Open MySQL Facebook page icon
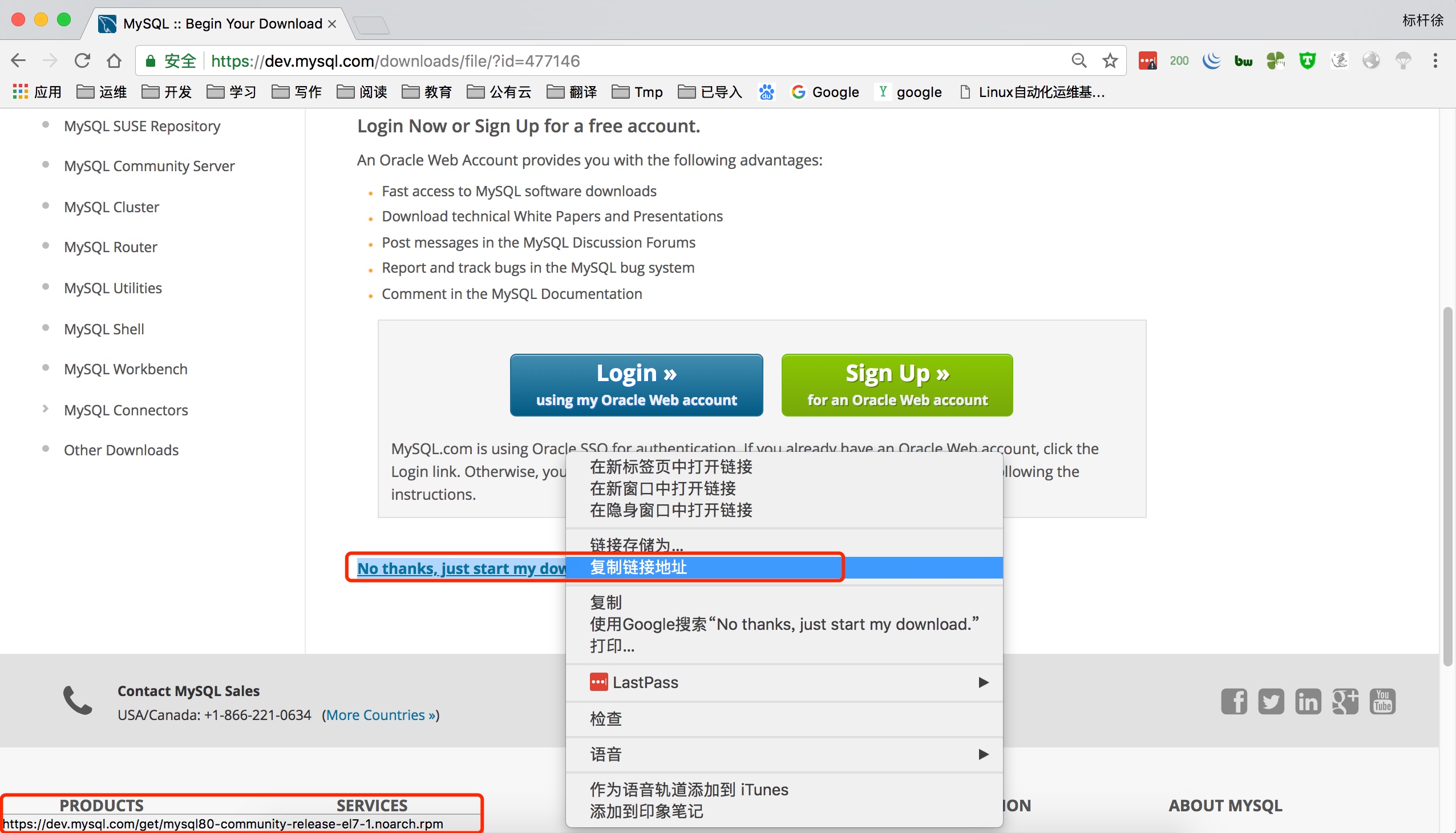1456x833 pixels. pos(1234,701)
